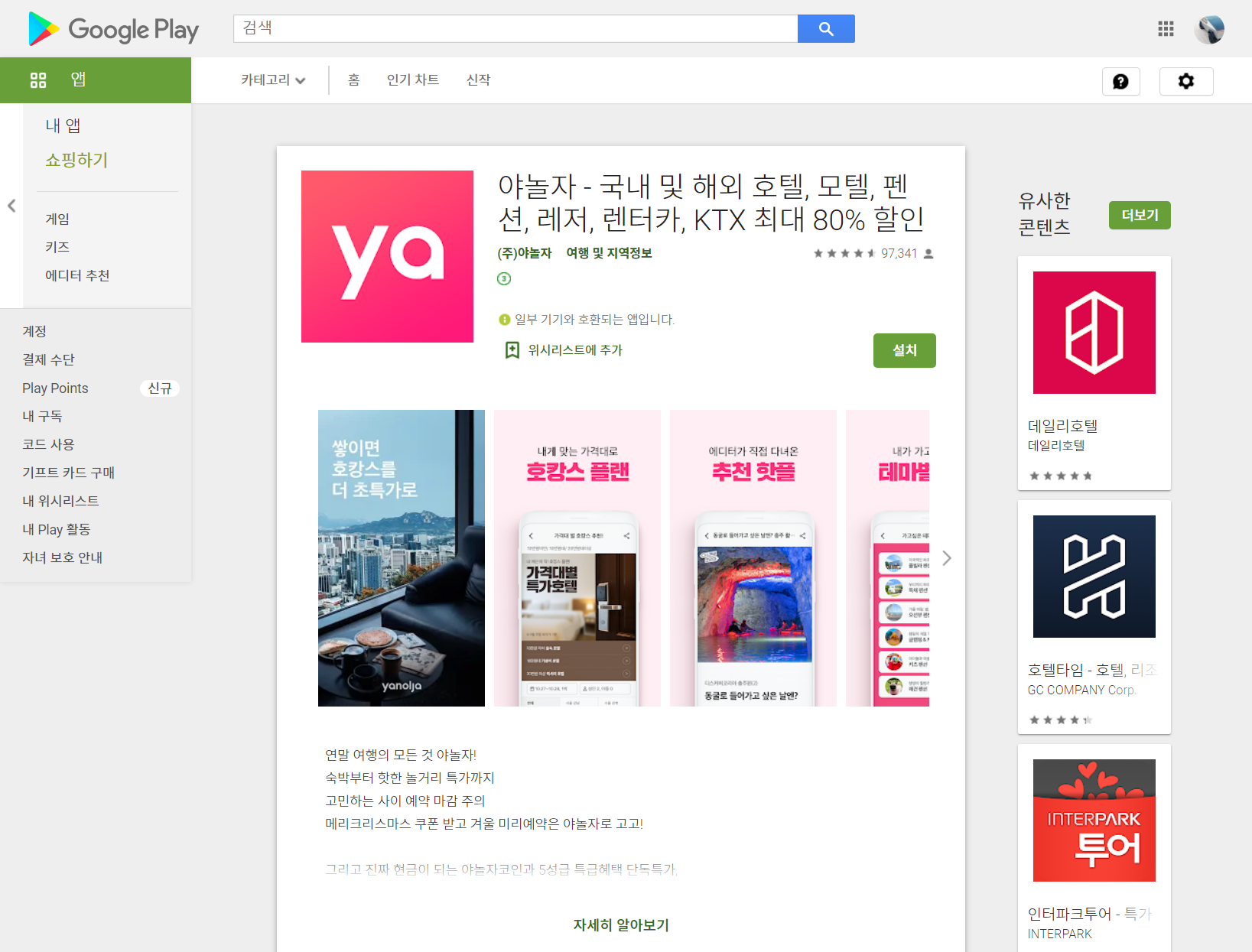This screenshot has width=1252, height=952.
Task: Expand the 카테고리 dropdown
Action: point(273,80)
